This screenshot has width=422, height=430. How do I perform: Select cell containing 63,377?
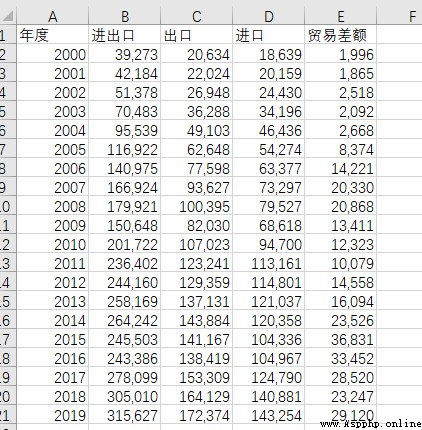click(269, 168)
